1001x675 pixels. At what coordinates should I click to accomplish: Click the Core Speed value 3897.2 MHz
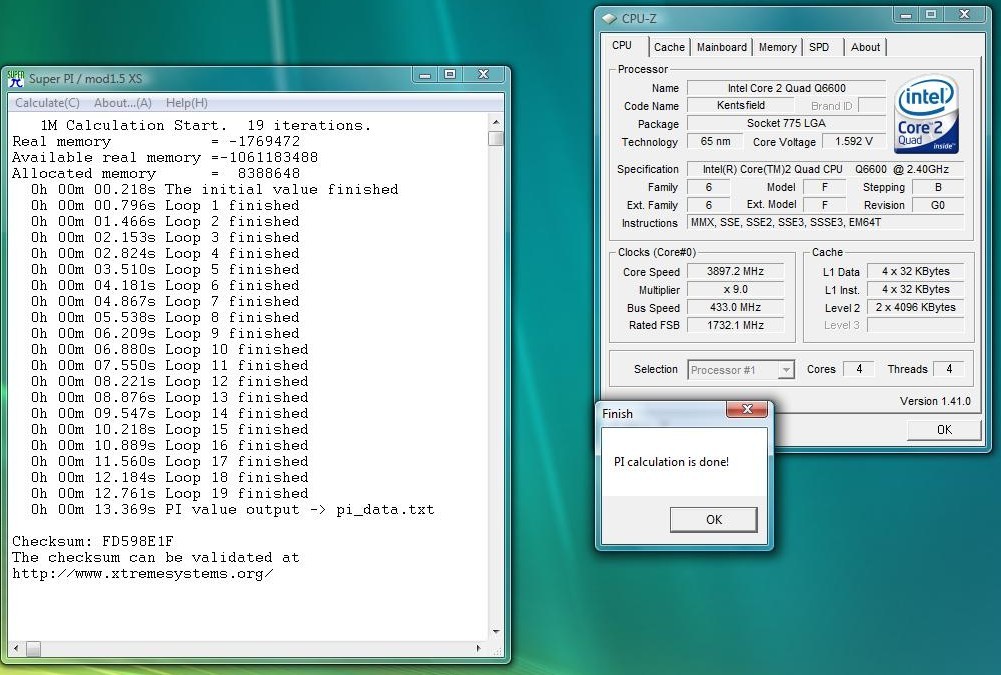pos(735,271)
